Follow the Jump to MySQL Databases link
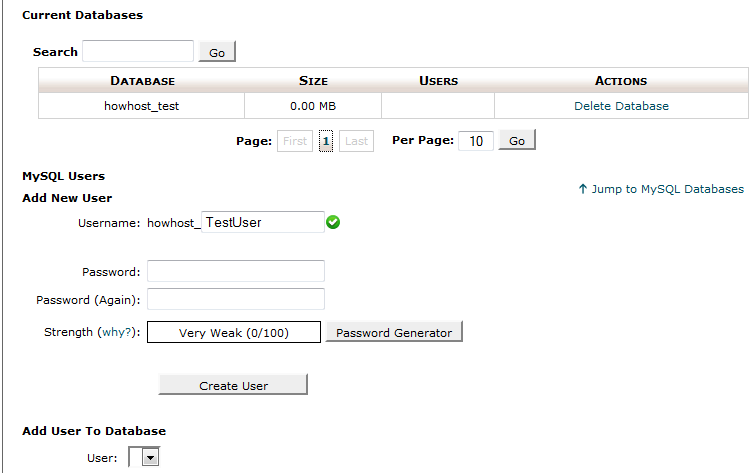This screenshot has height=473, width=753. click(668, 189)
